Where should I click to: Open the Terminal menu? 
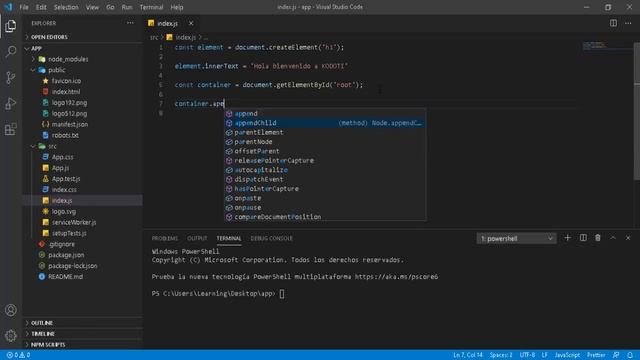click(x=151, y=7)
